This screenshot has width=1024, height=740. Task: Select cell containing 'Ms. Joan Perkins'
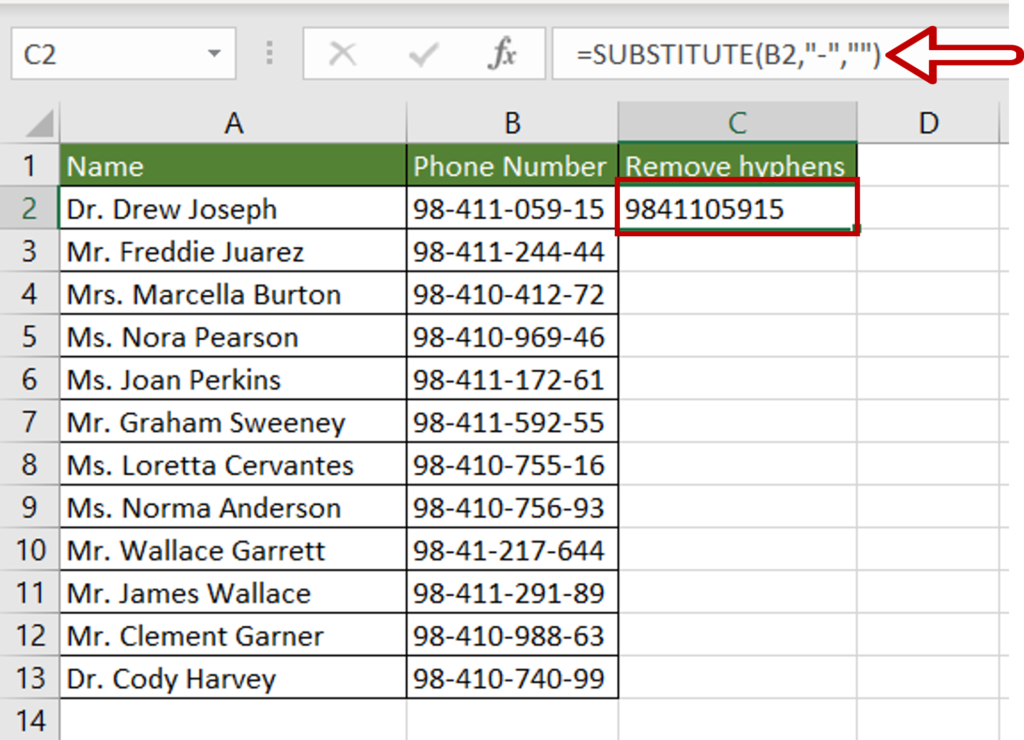(x=233, y=379)
